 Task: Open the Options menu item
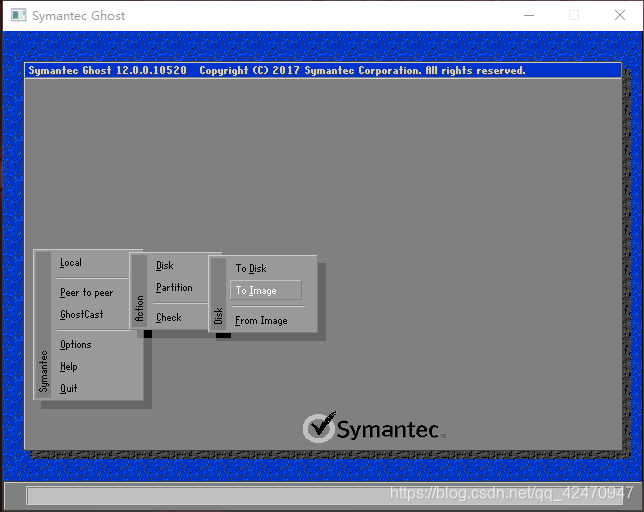(x=76, y=344)
